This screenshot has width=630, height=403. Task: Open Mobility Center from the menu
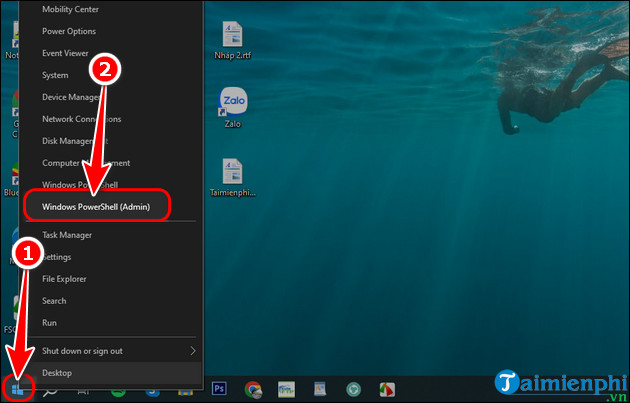tap(111, 9)
